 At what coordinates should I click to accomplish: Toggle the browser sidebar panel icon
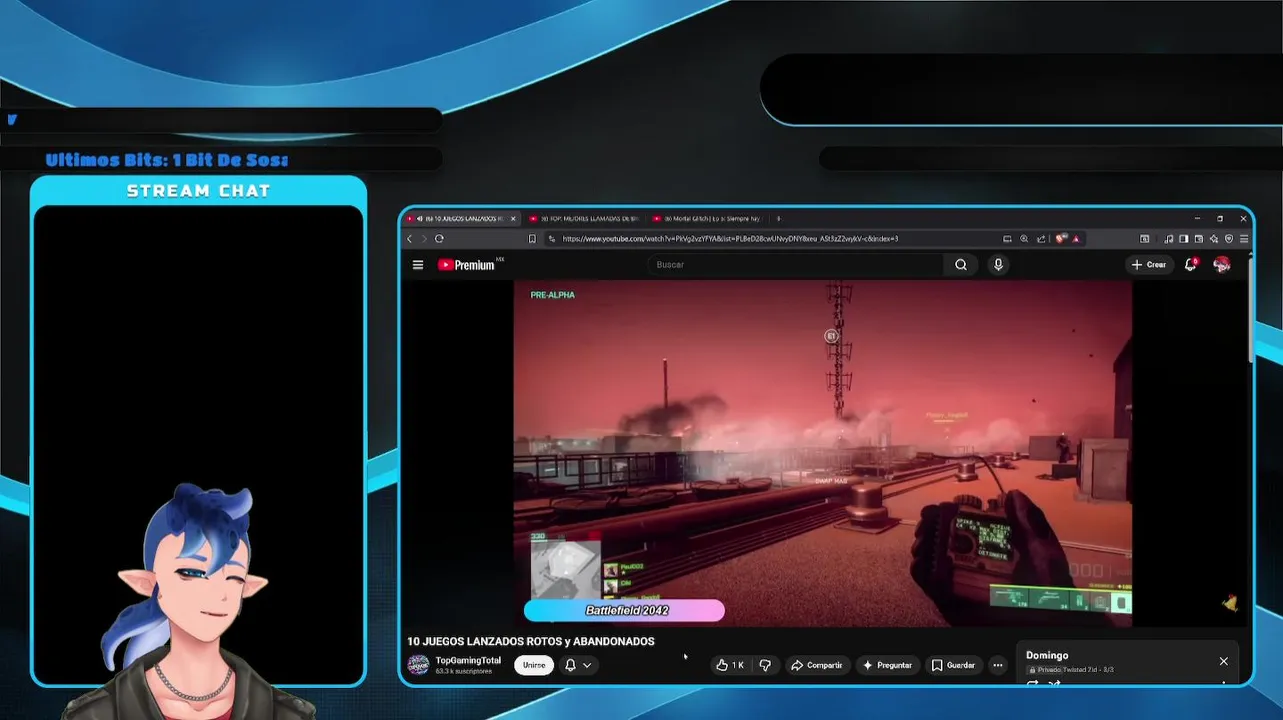click(x=1183, y=239)
